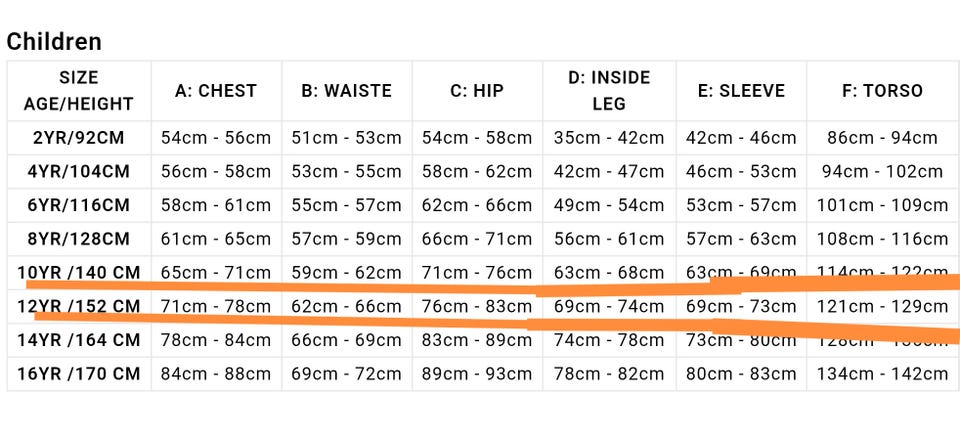The height and width of the screenshot is (437, 960).
Task: Click the D: INSIDE LEG column header
Action: coord(608,90)
